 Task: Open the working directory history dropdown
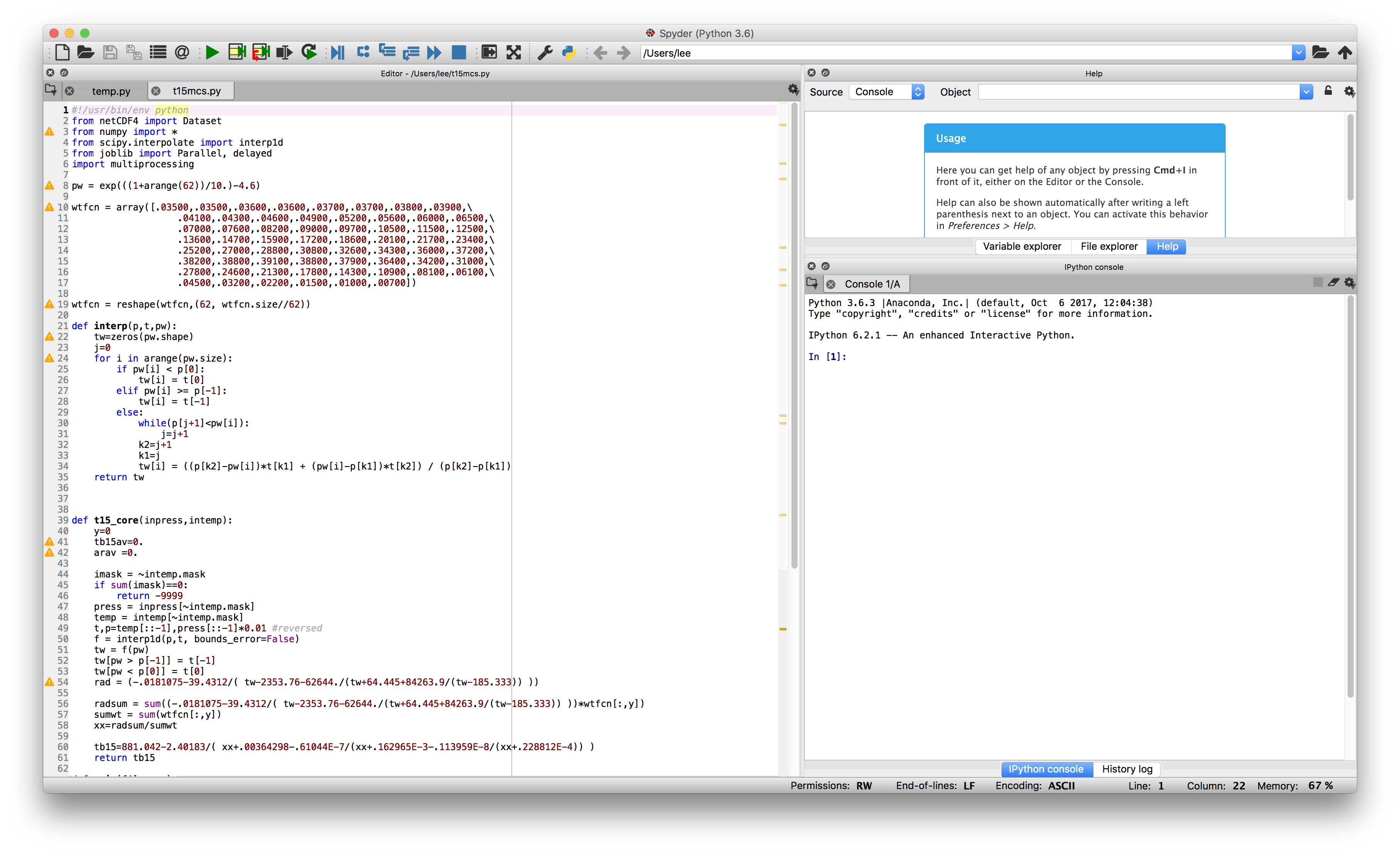tap(1298, 53)
